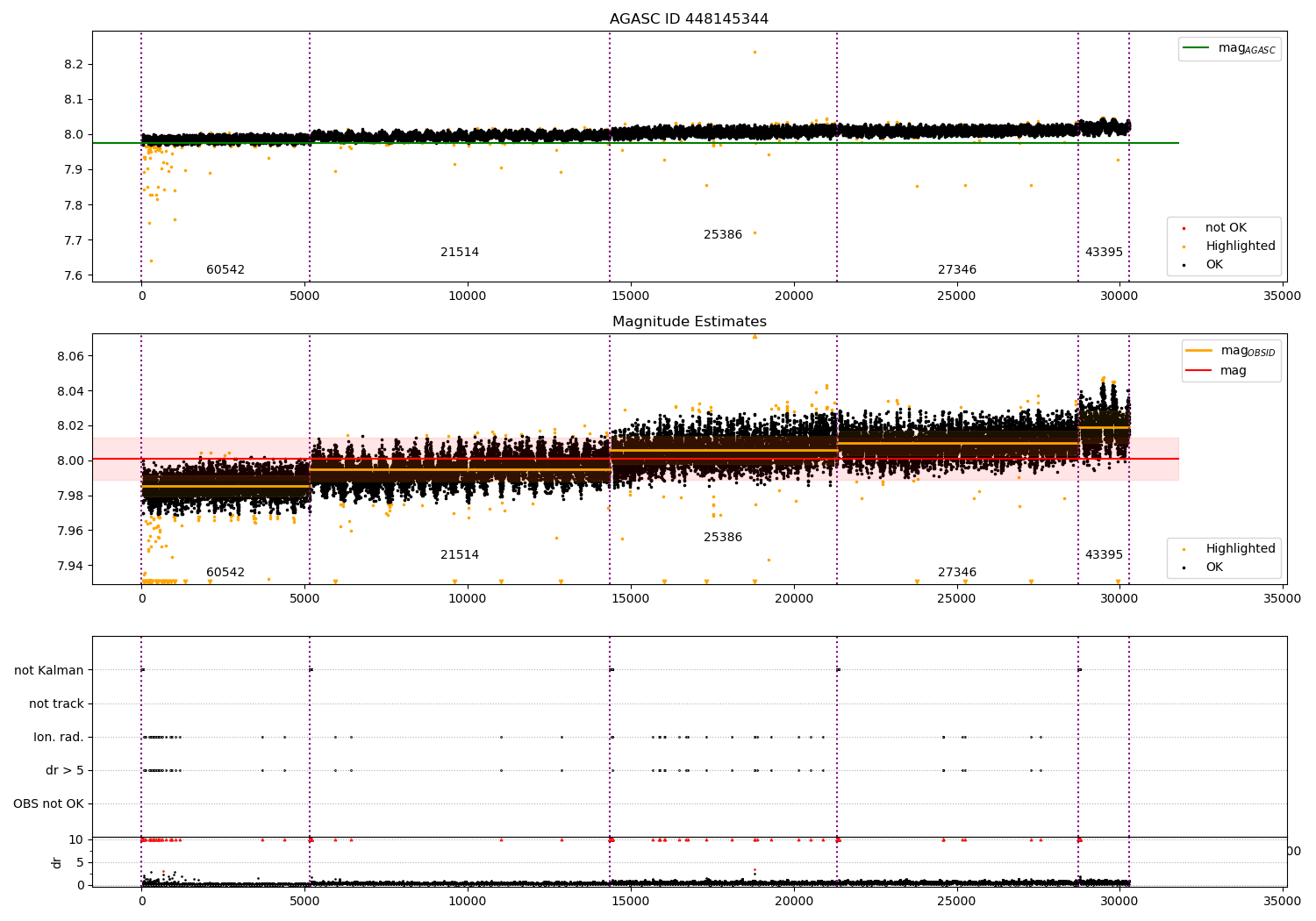Click the 8.06 y-axis tick label
This screenshot has width=1316, height=921.
[x=70, y=356]
